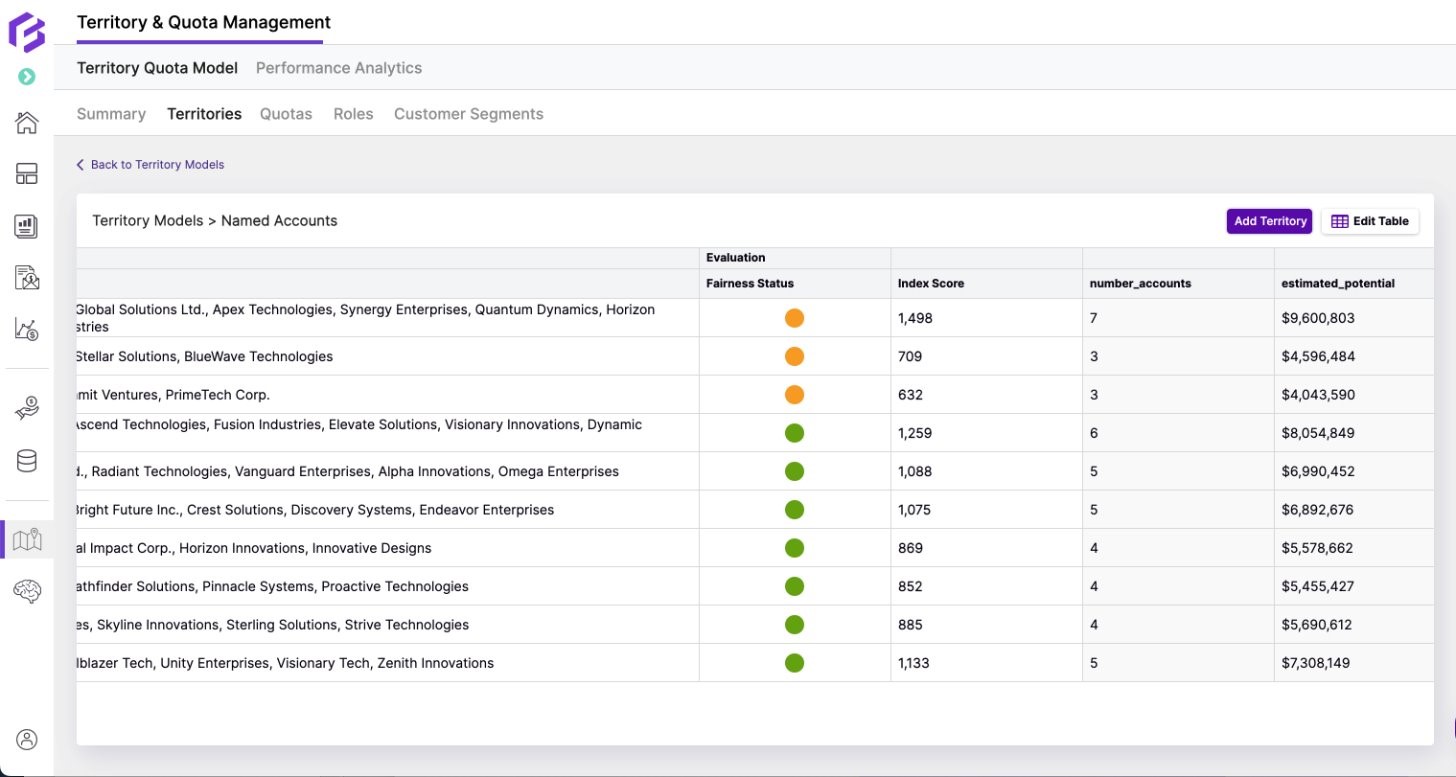Click the orange fairness status dot for 1,498 row

[x=794, y=318]
